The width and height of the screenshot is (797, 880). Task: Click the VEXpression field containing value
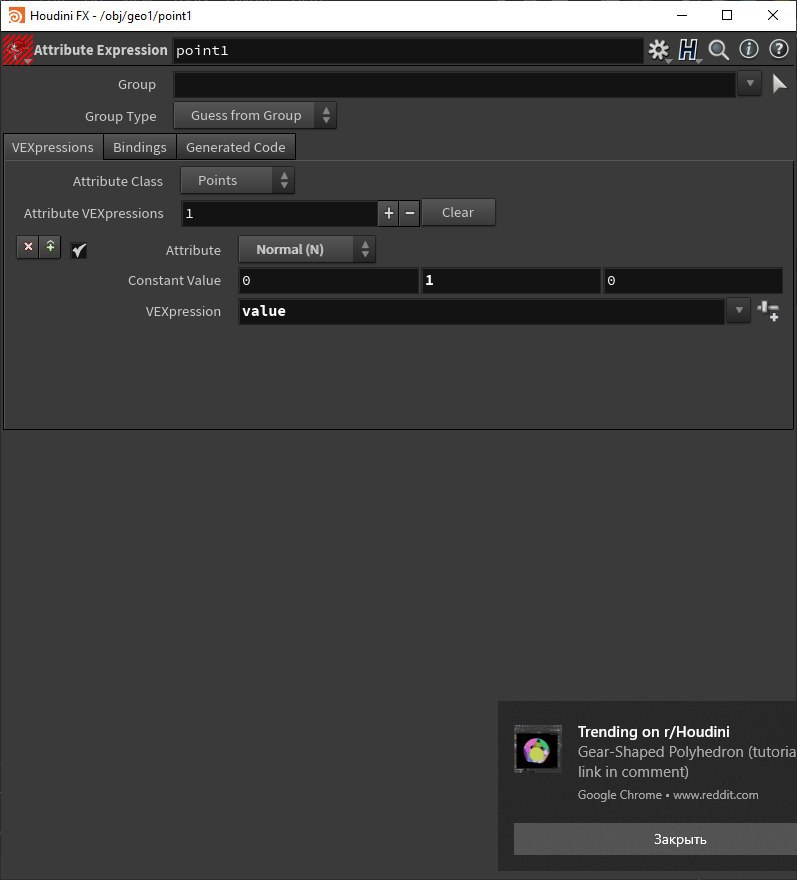[x=482, y=311]
